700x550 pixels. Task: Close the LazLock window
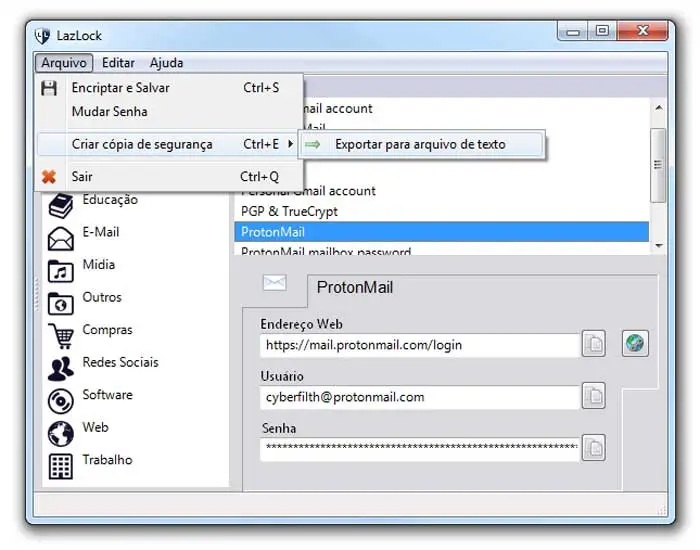coord(642,31)
